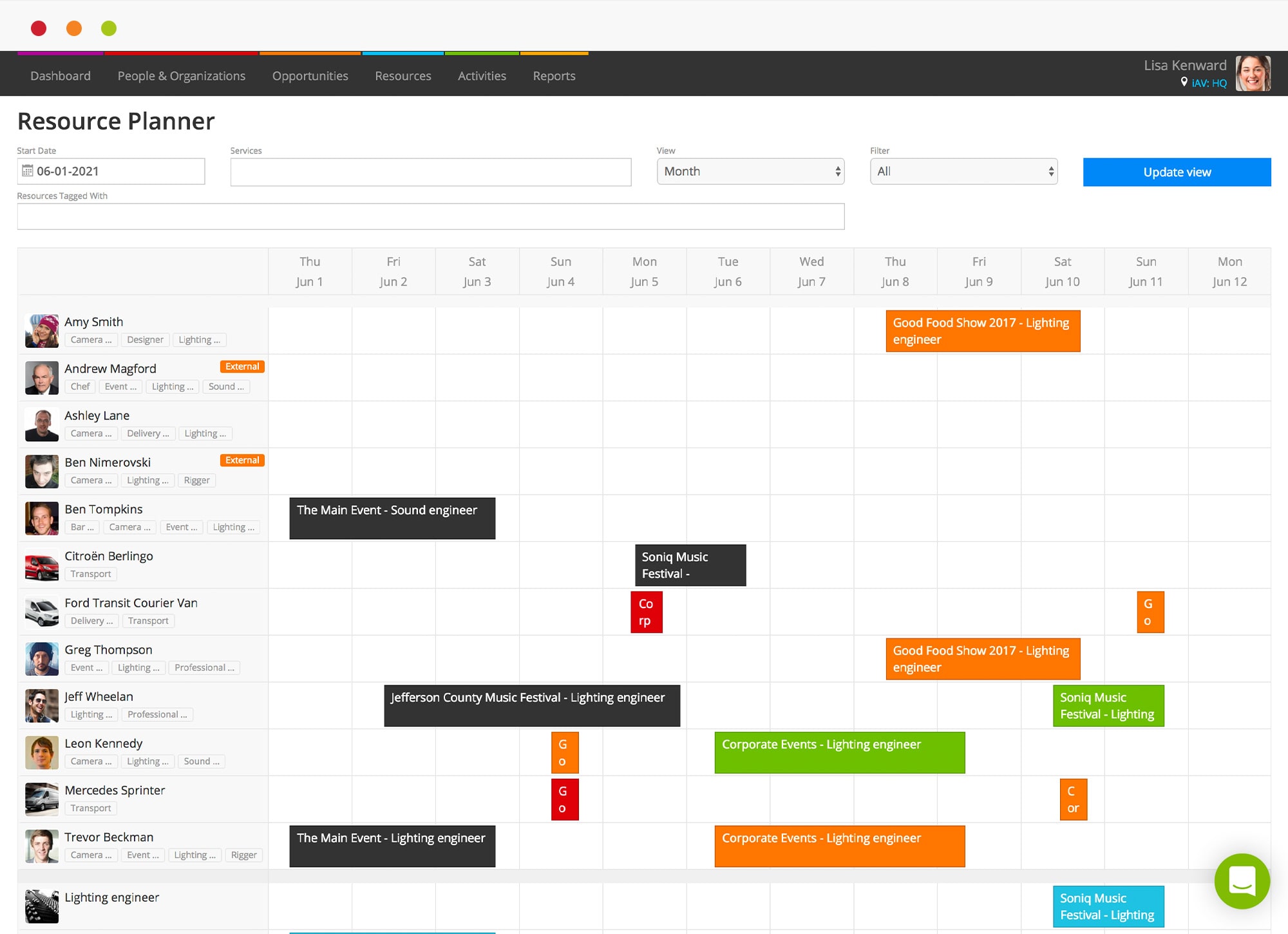This screenshot has height=934, width=1288.
Task: Open the Reports navigation menu item
Action: pos(553,75)
